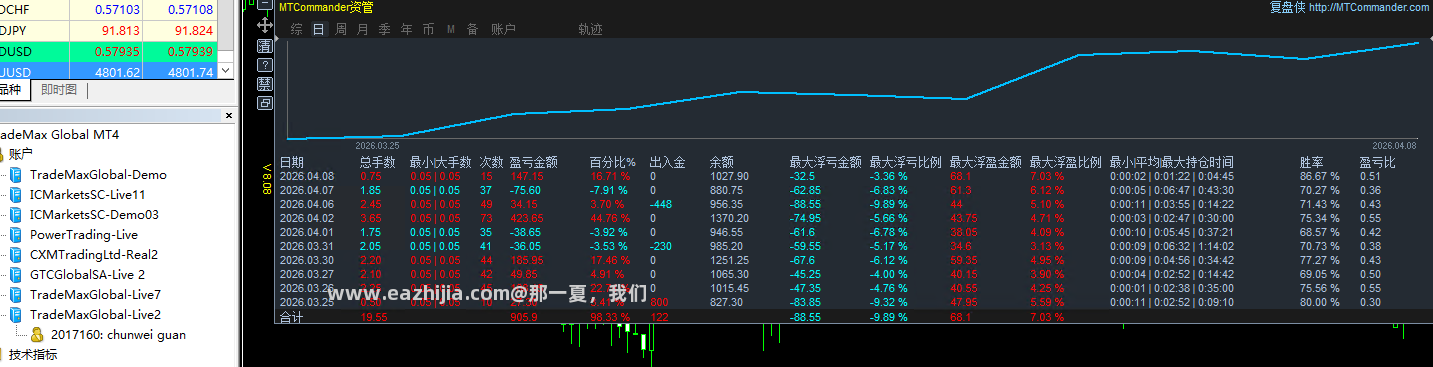Select ICMarketsSC-Demo03 server
Viewport: 1433px width, 367px height.
[94, 214]
